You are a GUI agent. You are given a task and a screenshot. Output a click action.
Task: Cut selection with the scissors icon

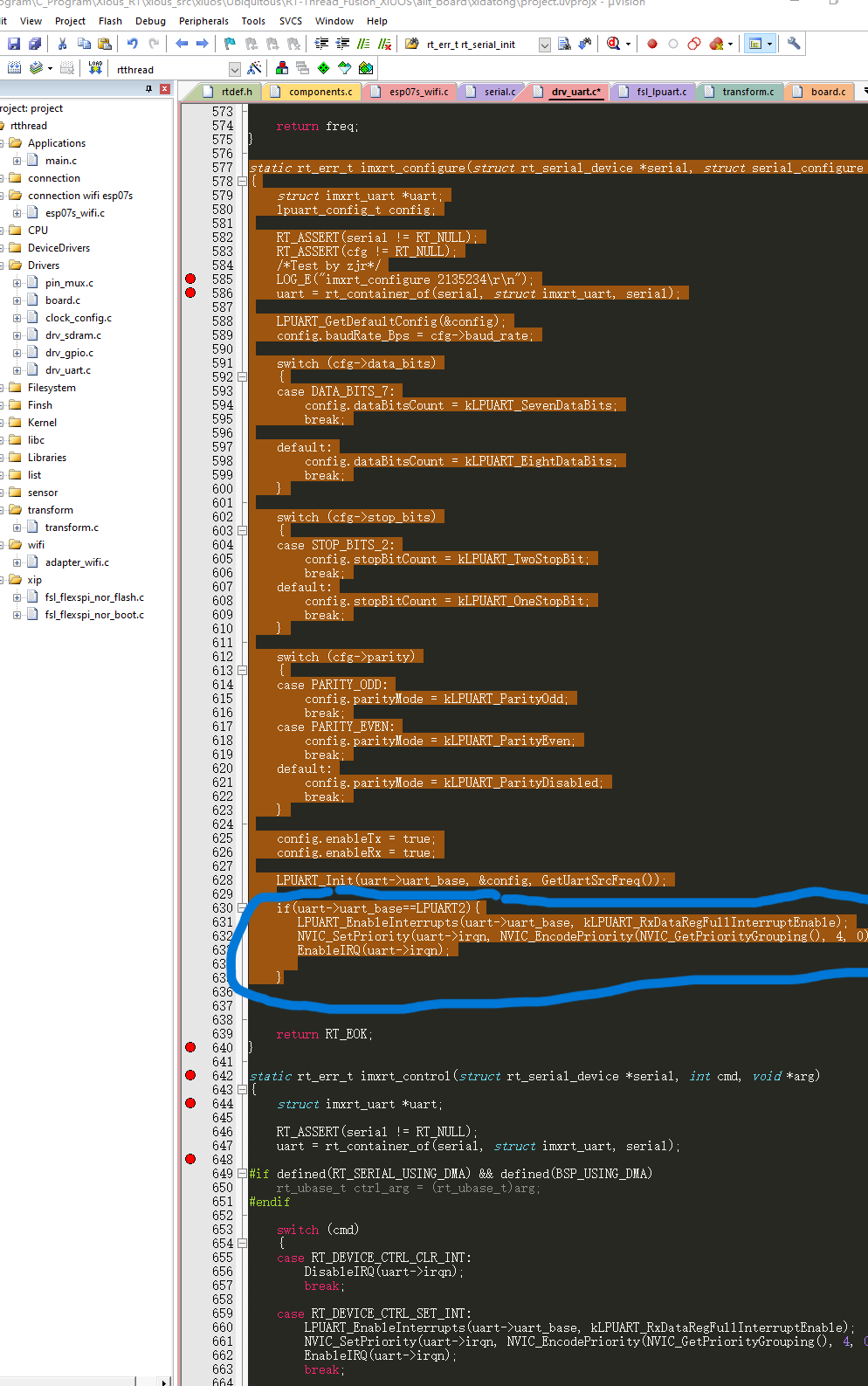pos(62,44)
